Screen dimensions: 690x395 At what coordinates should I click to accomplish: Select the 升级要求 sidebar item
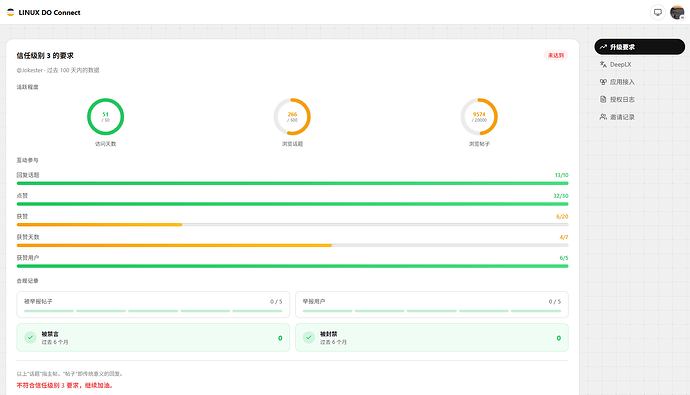639,47
